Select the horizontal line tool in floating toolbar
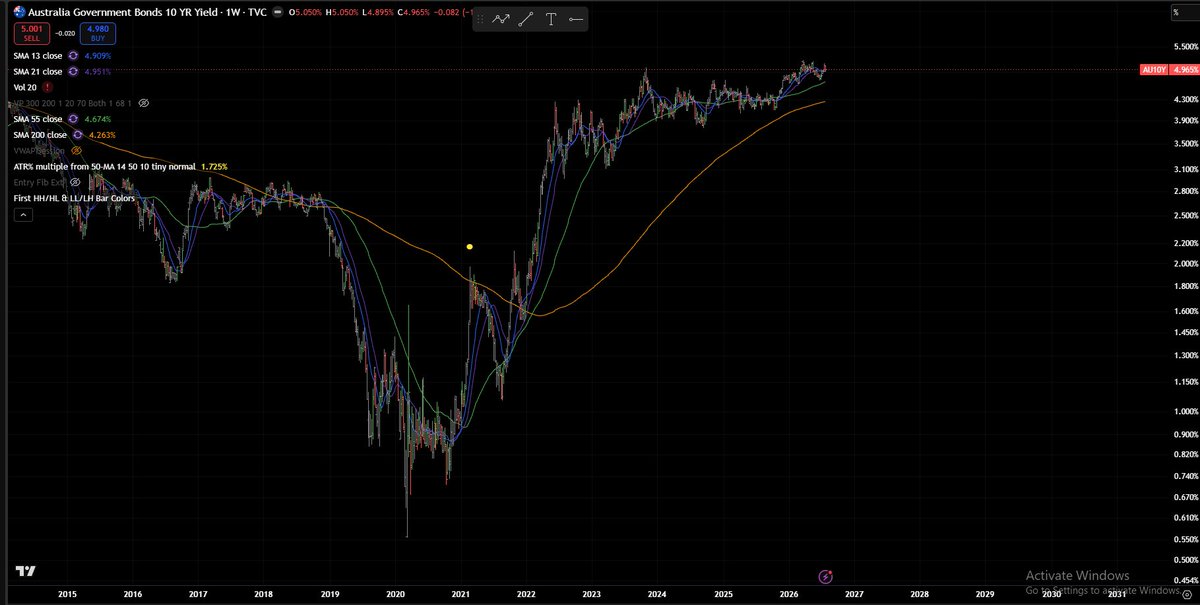Viewport: 1200px width, 605px height. pos(576,18)
